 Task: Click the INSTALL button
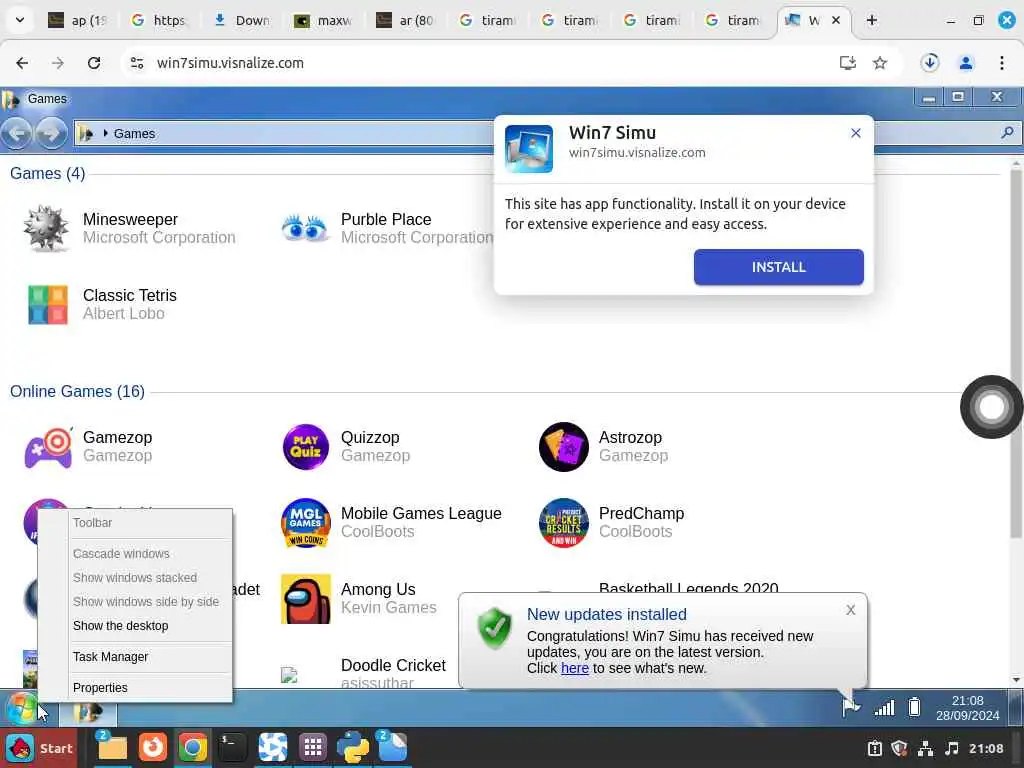coord(778,267)
